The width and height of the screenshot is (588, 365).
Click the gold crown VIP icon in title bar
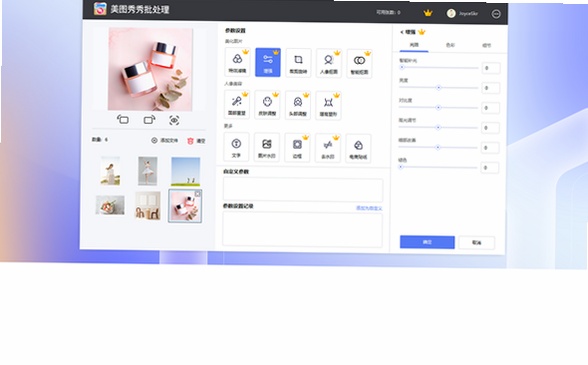[x=428, y=13]
